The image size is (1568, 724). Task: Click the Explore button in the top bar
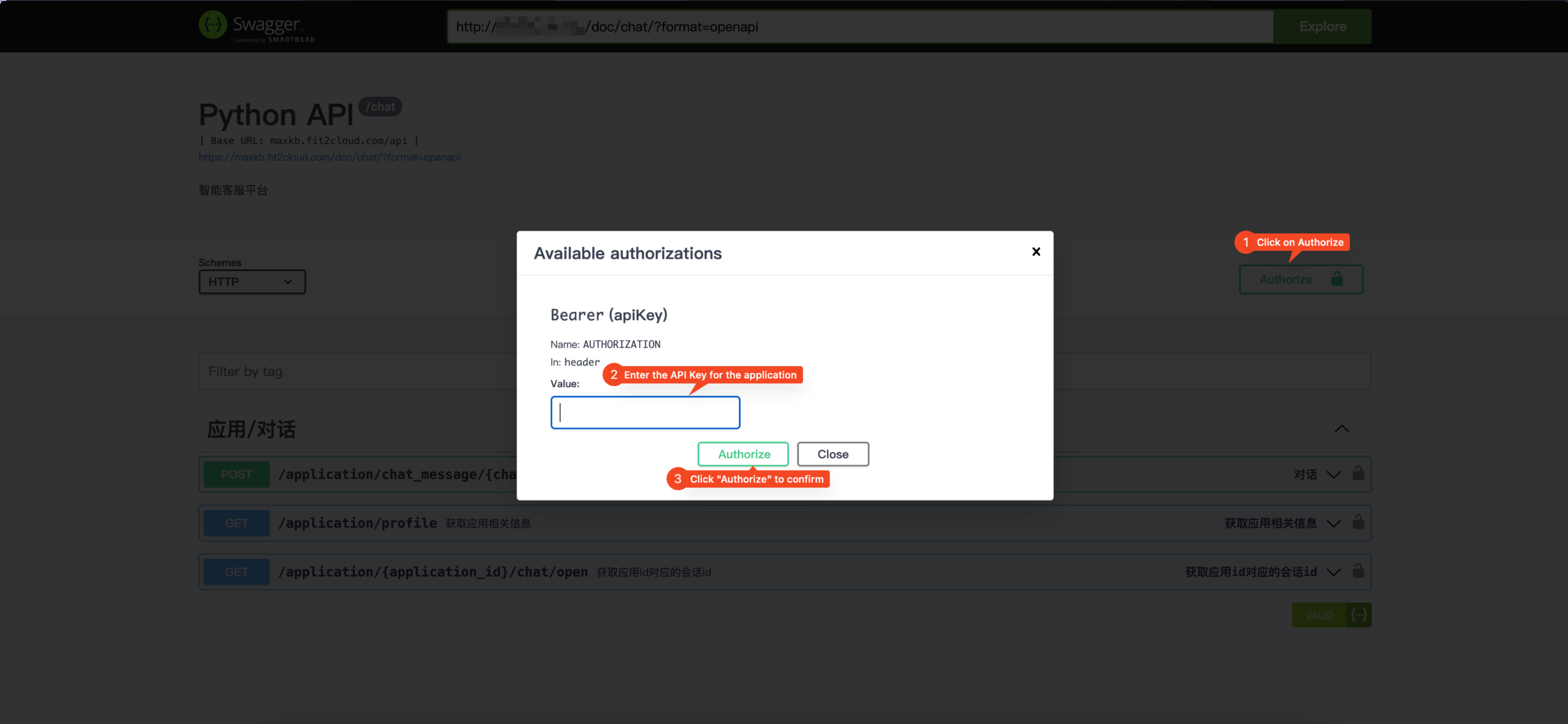pyautogui.click(x=1322, y=26)
